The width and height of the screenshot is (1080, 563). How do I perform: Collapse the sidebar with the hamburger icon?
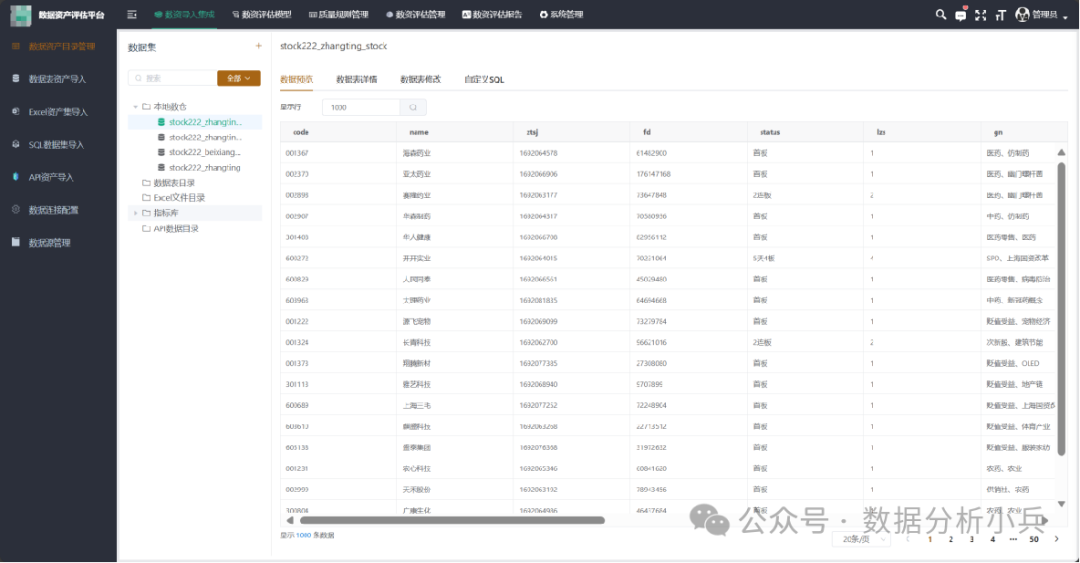pyautogui.click(x=132, y=14)
